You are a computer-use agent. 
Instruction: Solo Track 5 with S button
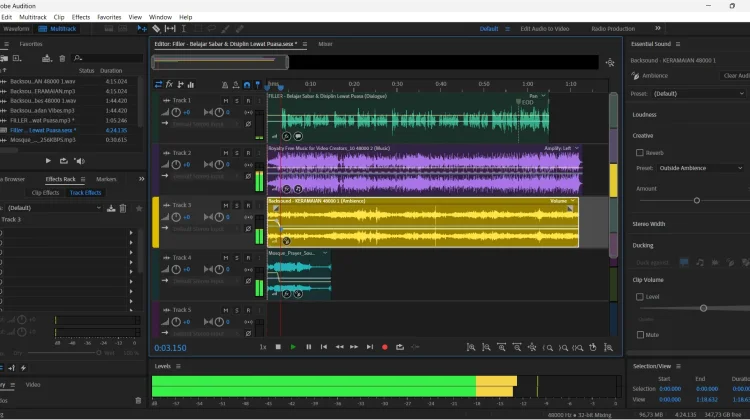pyautogui.click(x=237, y=310)
